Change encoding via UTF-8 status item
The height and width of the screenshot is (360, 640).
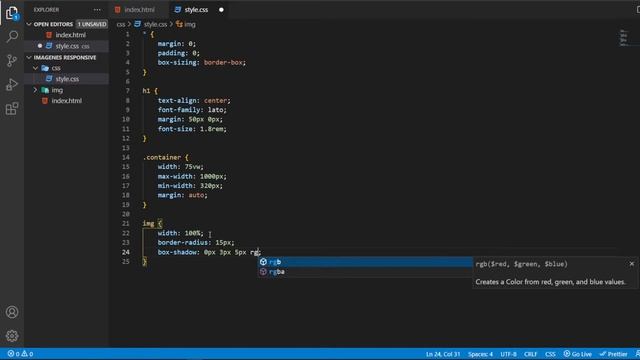coord(508,354)
